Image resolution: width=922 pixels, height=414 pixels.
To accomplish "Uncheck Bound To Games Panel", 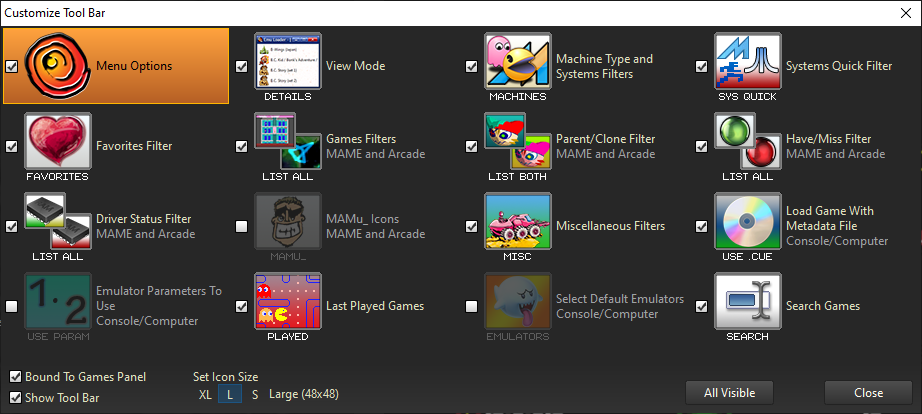I will pos(16,377).
